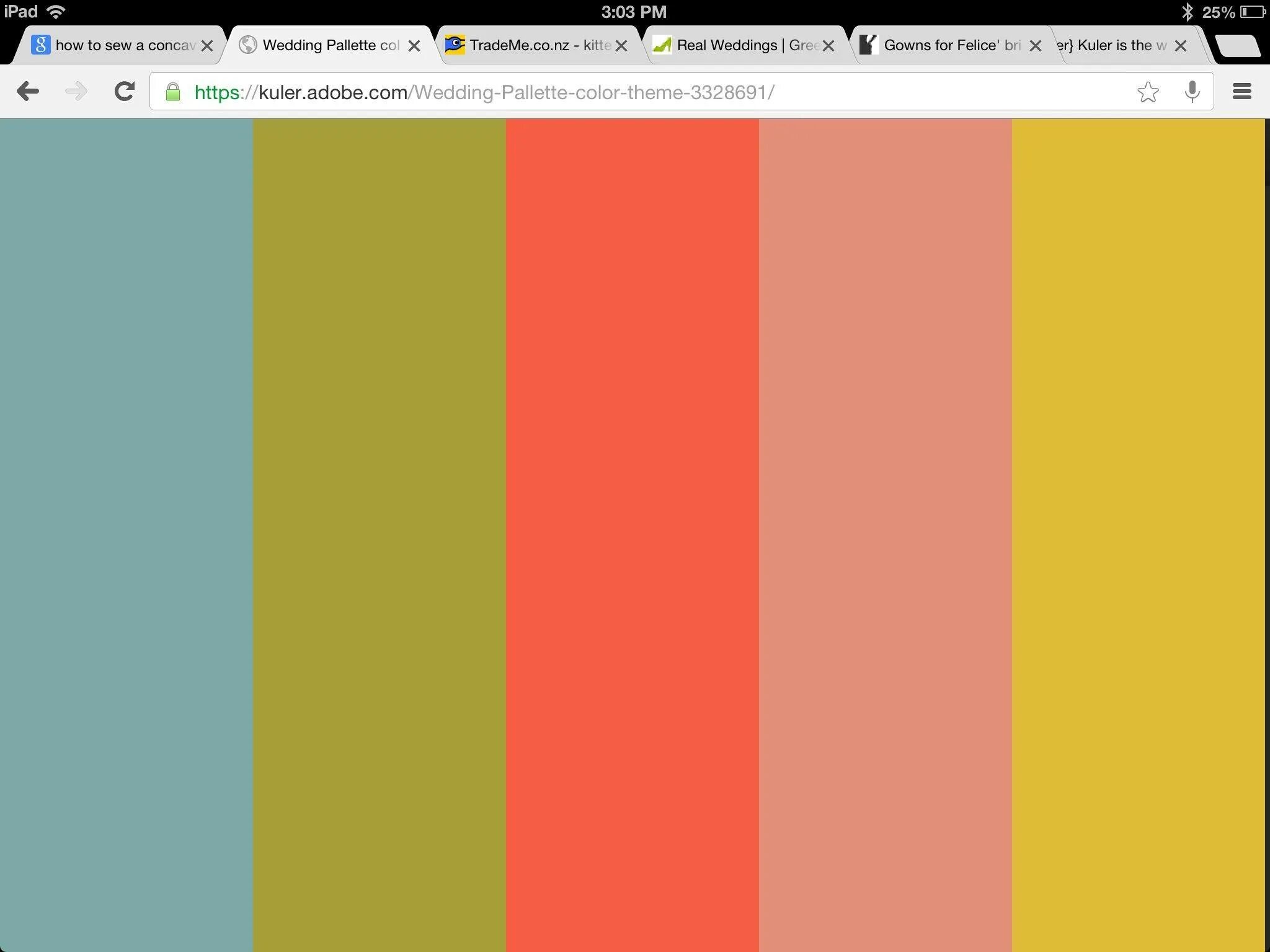Open Chrome hamburger menu
The width and height of the screenshot is (1270, 952).
tap(1241, 92)
